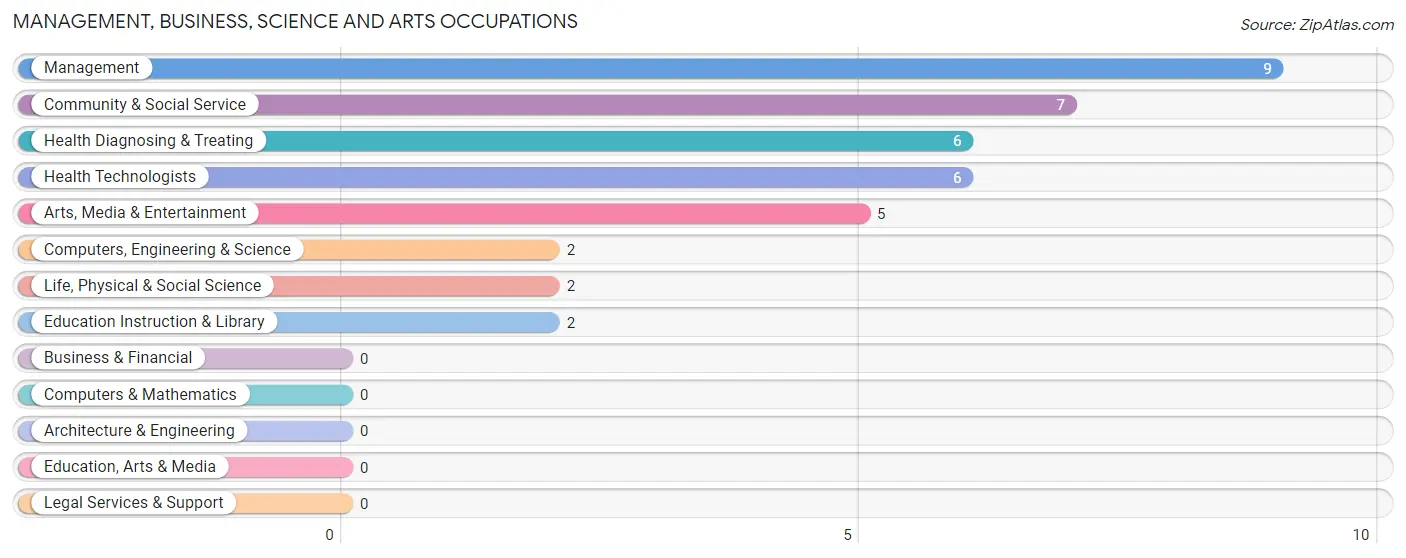This screenshot has width=1406, height=558.
Task: Click the Management bar label
Action: 91,68
